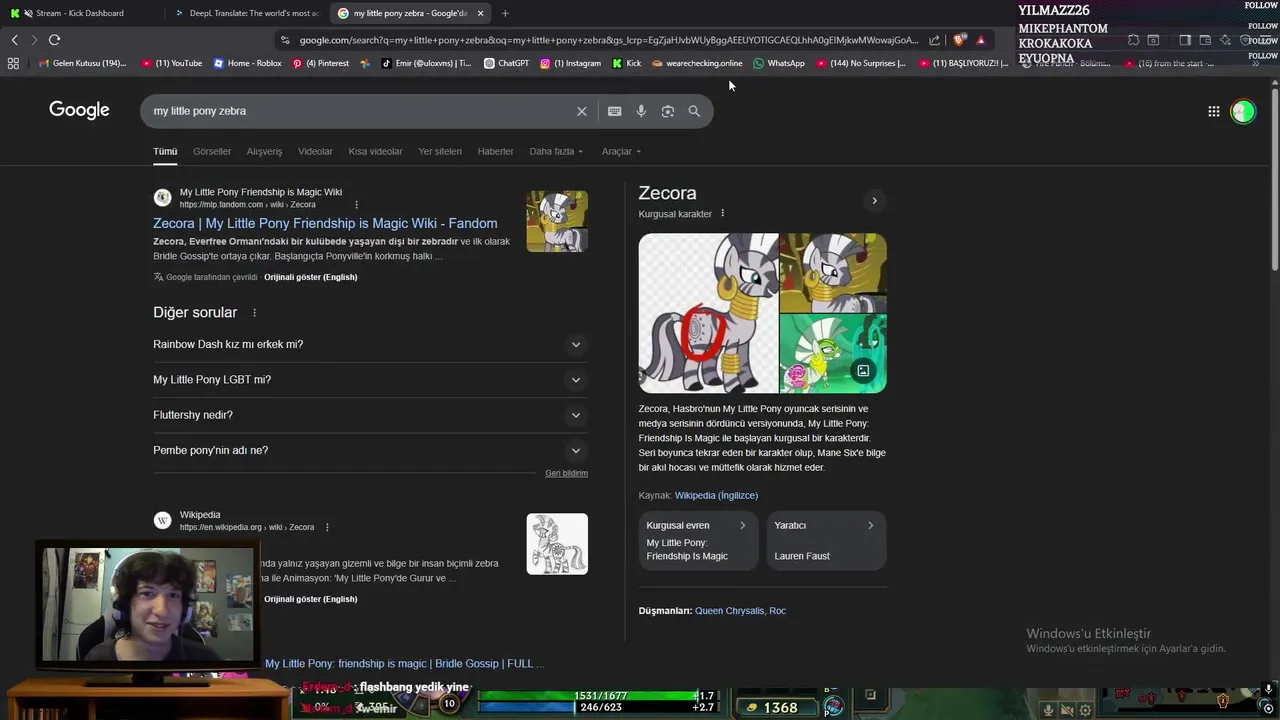The width and height of the screenshot is (1280, 720).
Task: Open the Brave Wallet icon
Action: click(x=1205, y=40)
